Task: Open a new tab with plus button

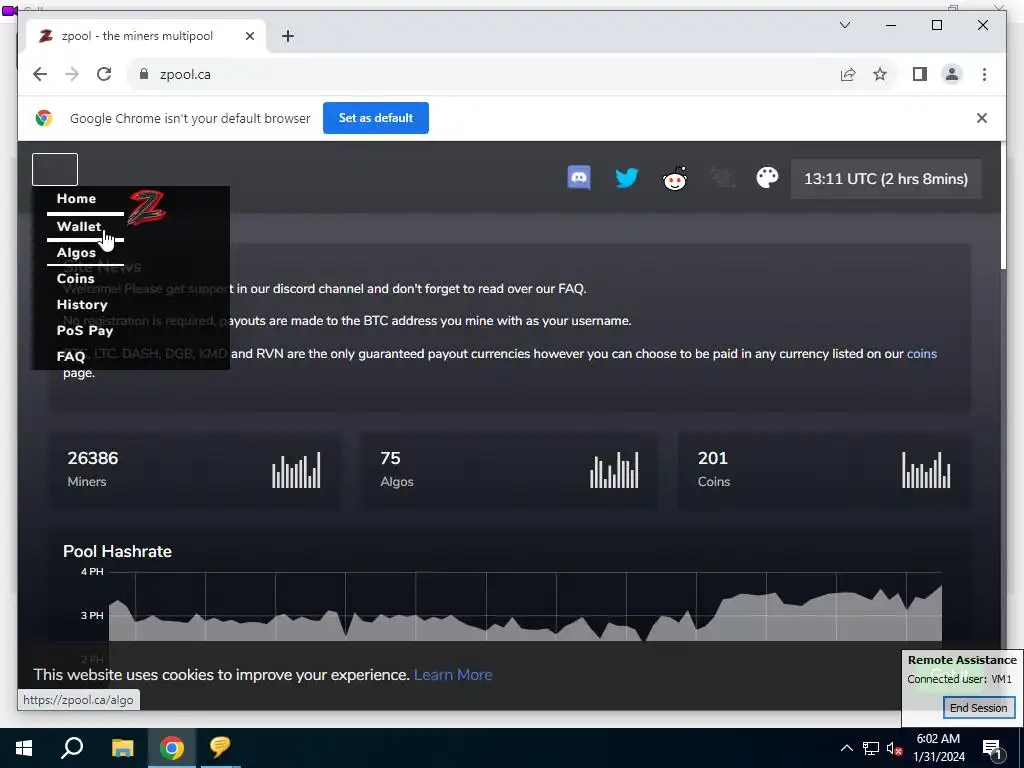Action: click(288, 36)
